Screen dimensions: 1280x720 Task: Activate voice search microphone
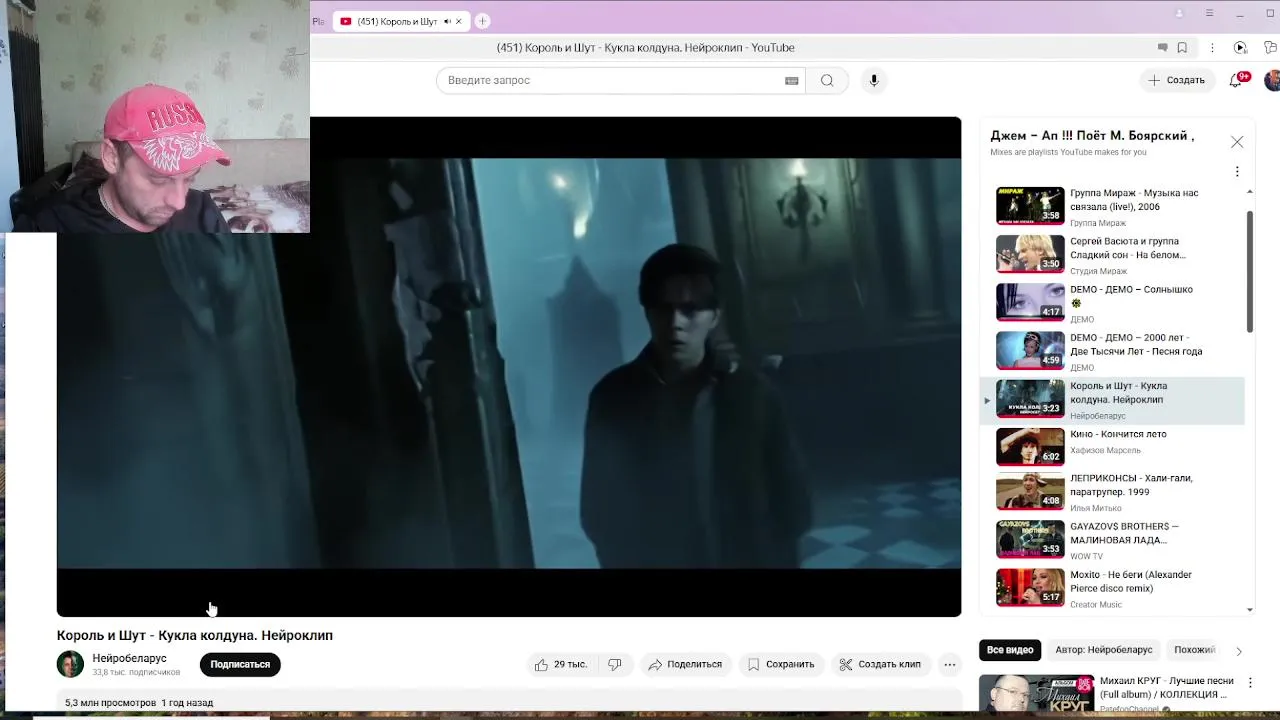pyautogui.click(x=874, y=80)
